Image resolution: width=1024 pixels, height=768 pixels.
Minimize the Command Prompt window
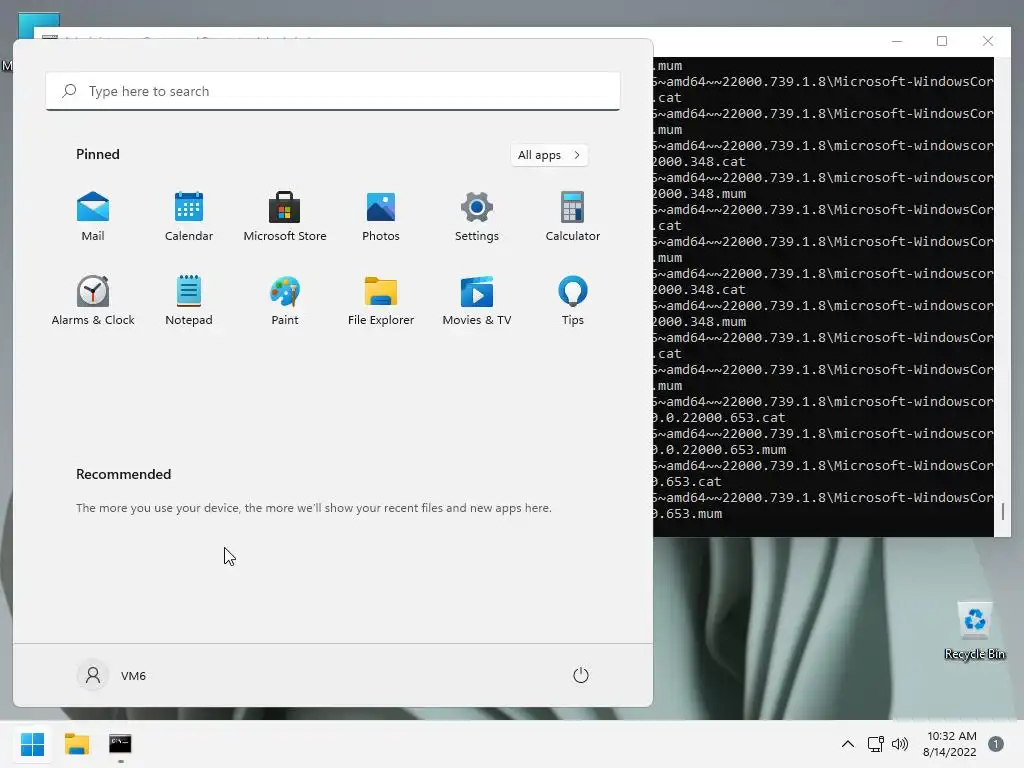pos(897,41)
